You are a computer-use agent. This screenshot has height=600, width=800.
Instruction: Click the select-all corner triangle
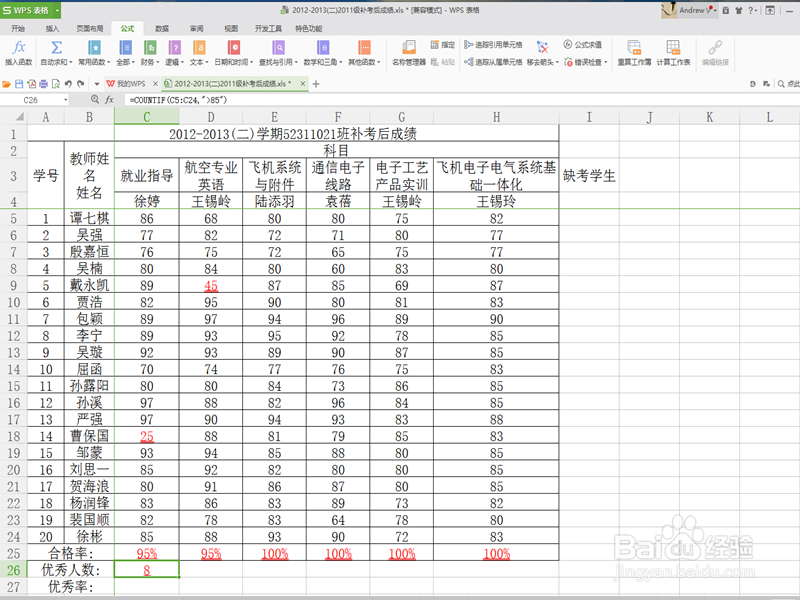(19, 117)
